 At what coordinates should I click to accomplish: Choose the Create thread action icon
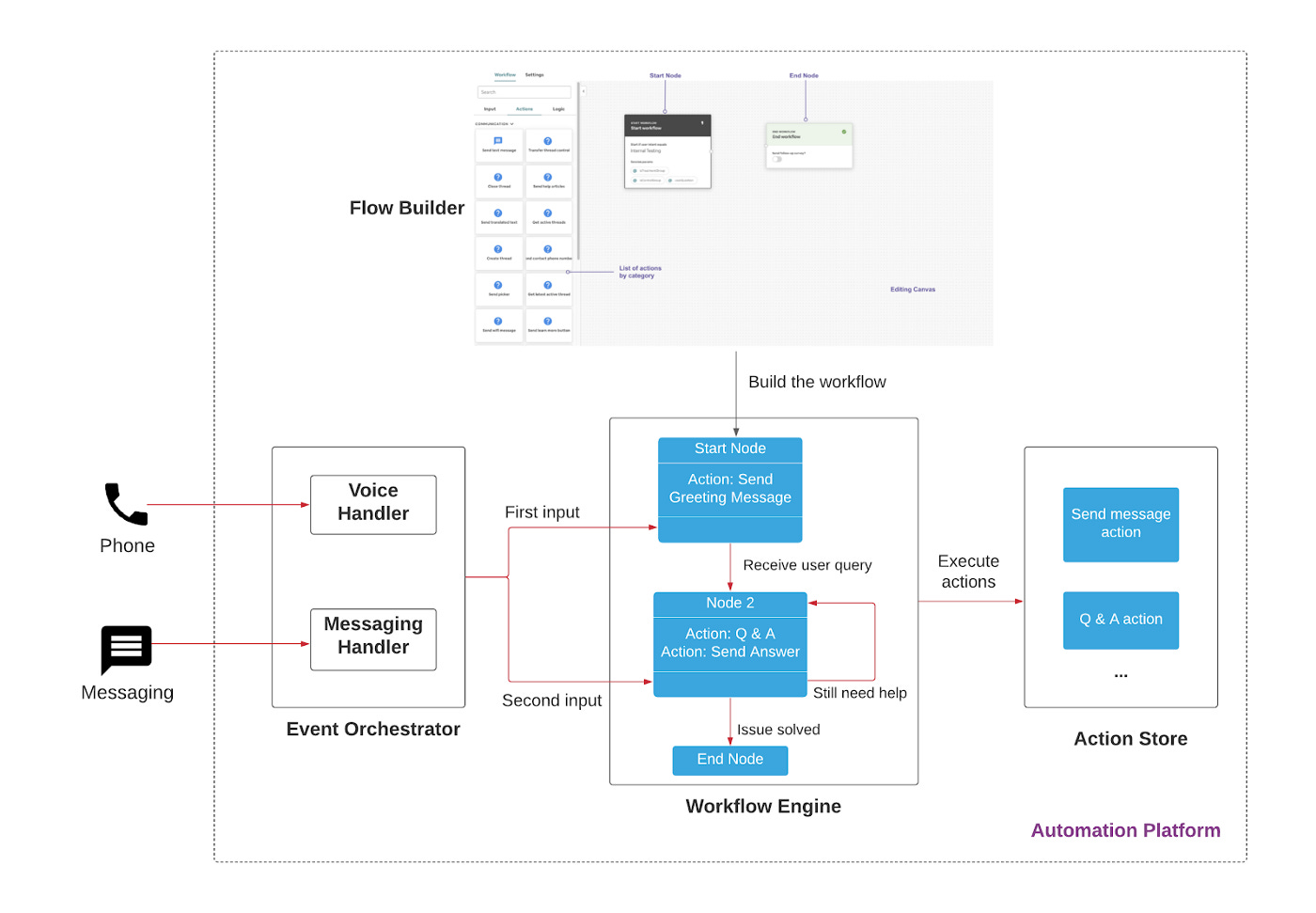(x=498, y=249)
